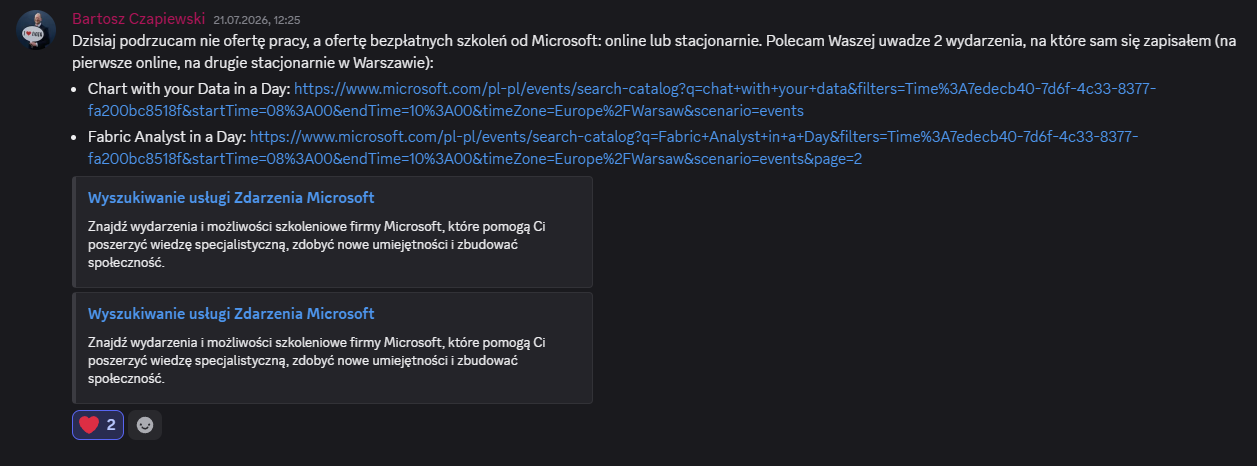Open the upper Wyszukiwanie usługi Zdarzenia Microsoft title
This screenshot has height=466, width=1257.
tap(231, 198)
